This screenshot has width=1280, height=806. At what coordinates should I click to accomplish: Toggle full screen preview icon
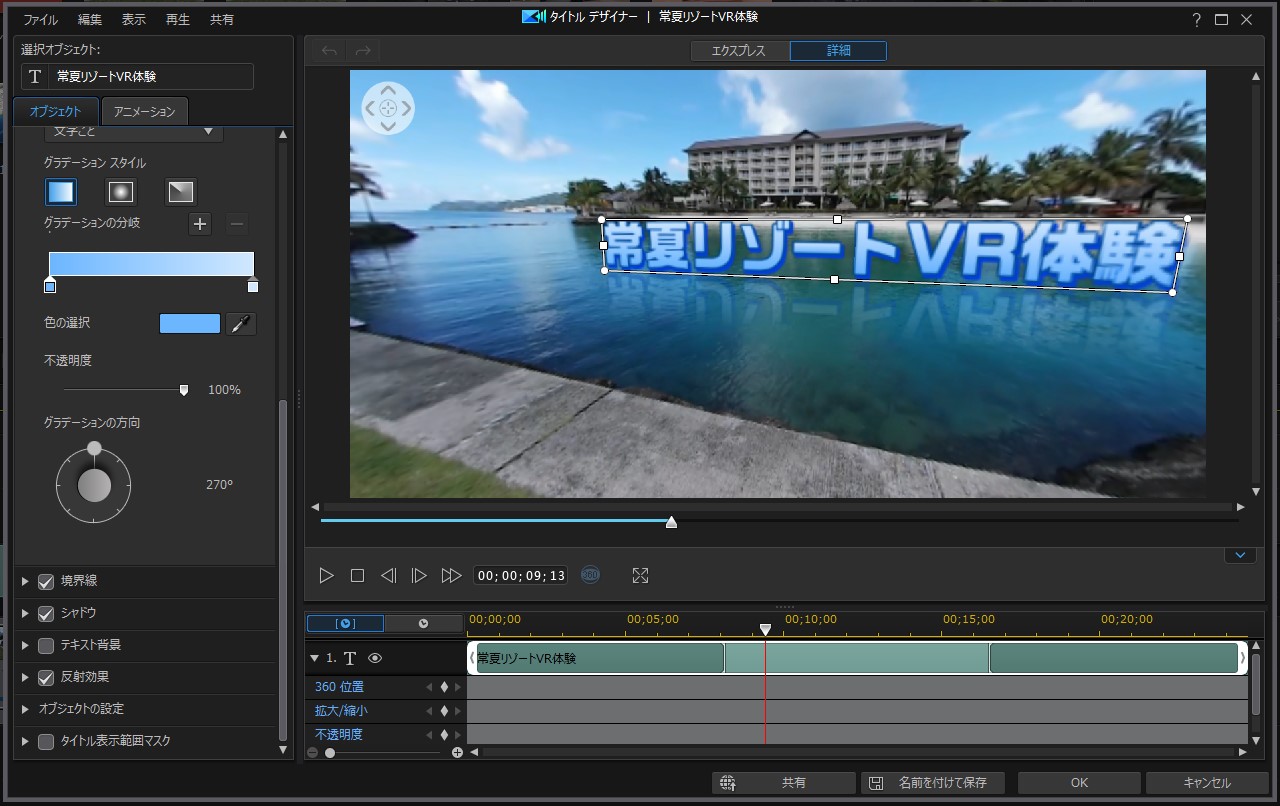(x=641, y=576)
